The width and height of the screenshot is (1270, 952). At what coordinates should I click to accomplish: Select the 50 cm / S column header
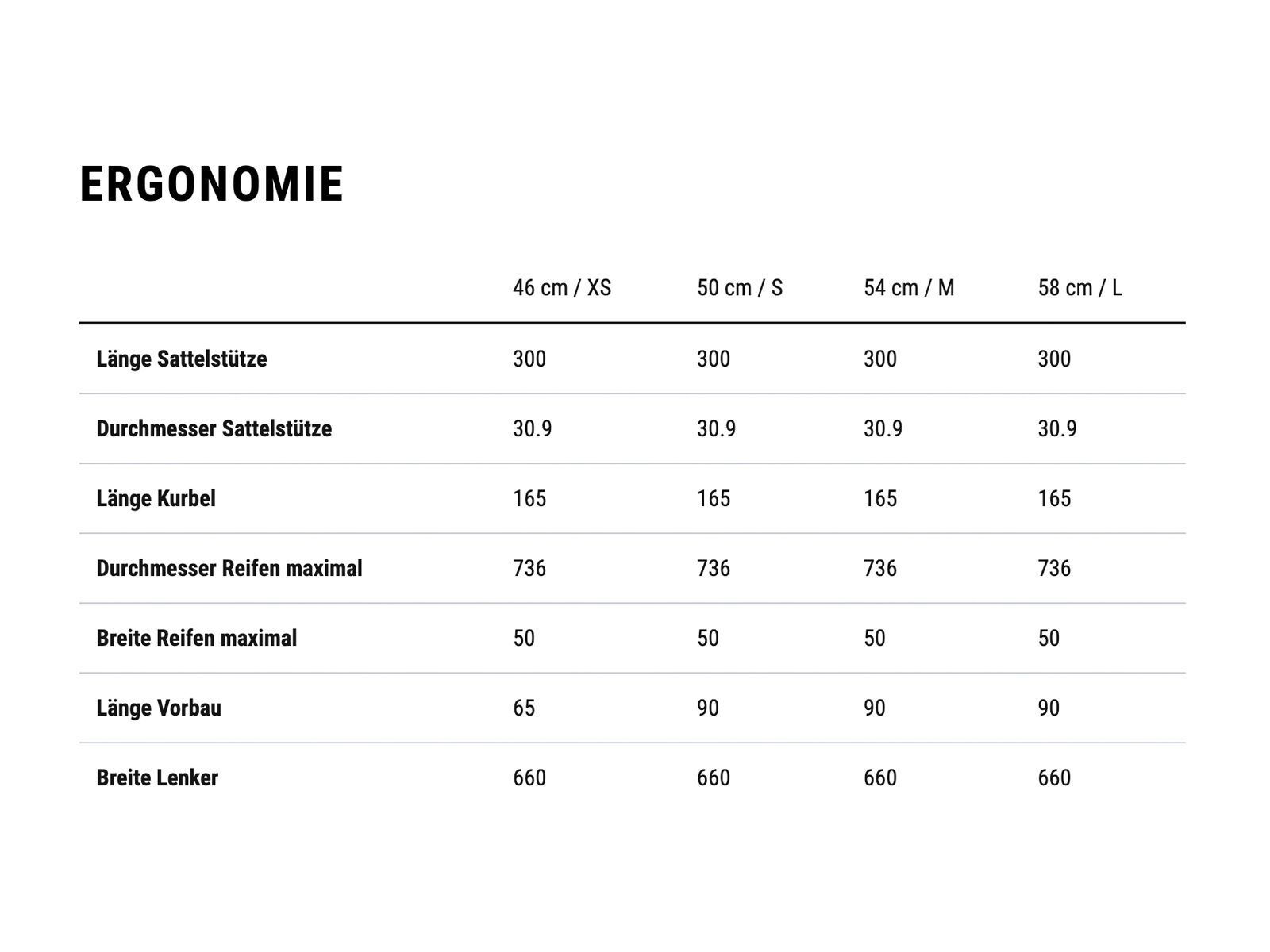[x=740, y=287]
